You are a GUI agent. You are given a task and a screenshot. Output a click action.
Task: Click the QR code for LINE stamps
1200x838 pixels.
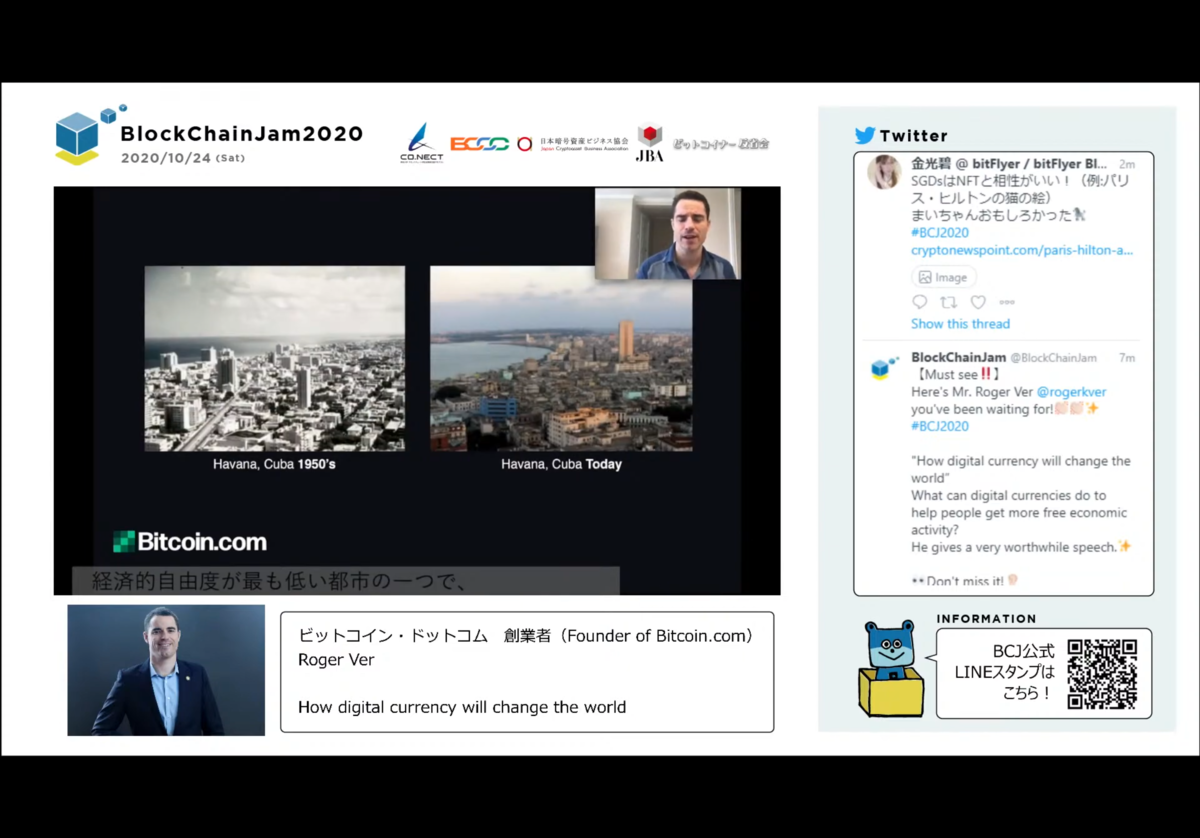coord(1102,674)
